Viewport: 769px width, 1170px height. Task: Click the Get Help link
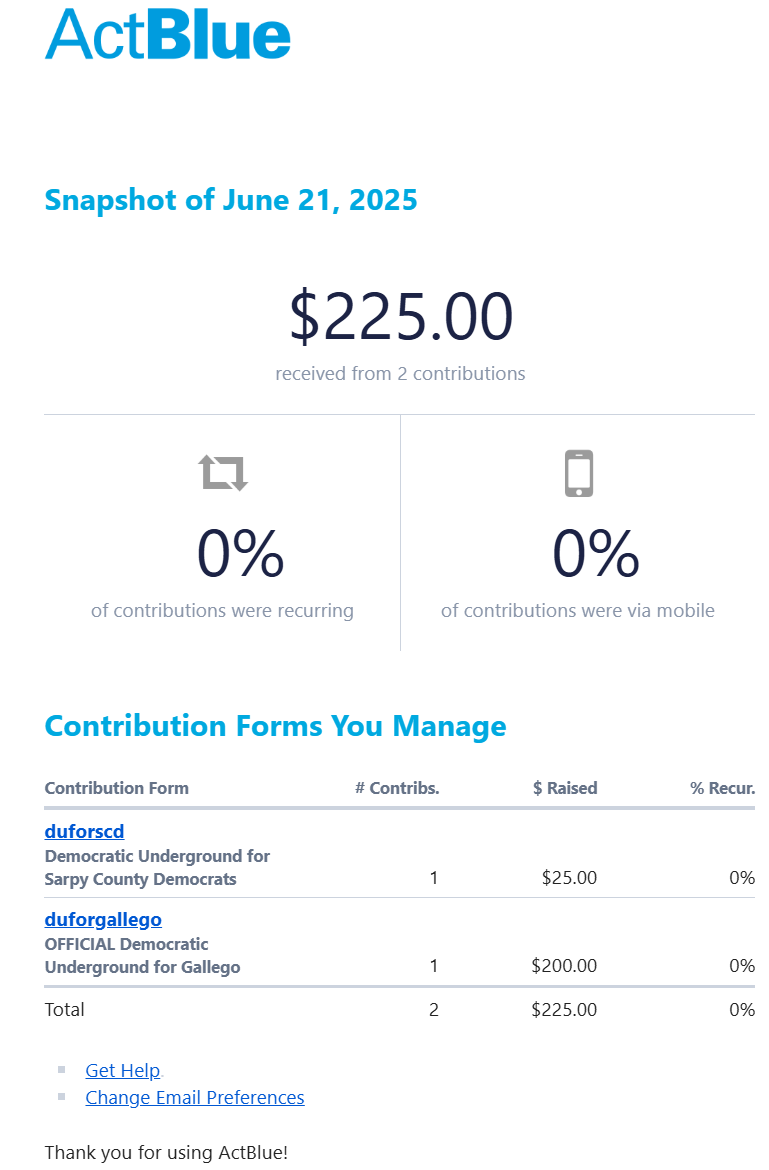pos(123,1070)
